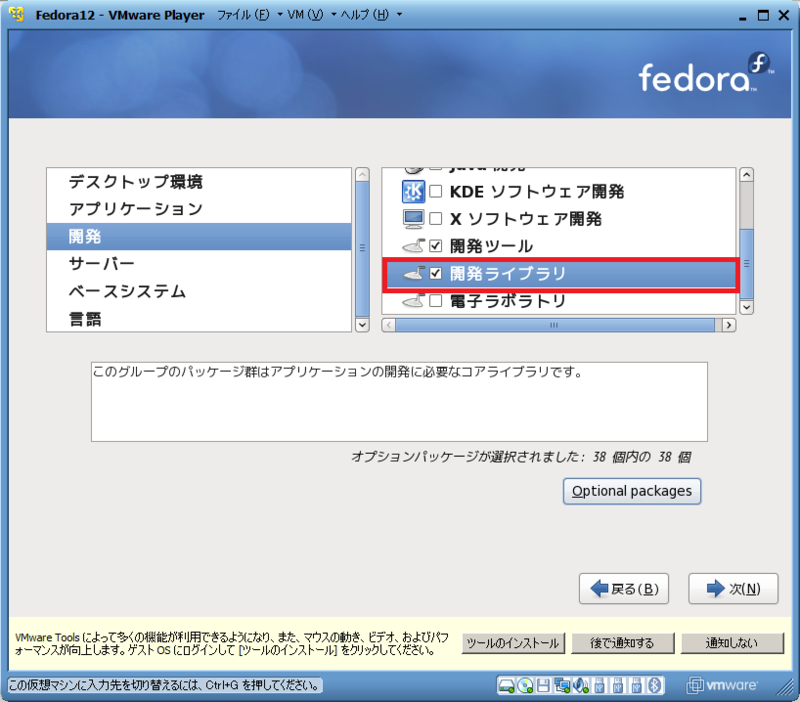The image size is (800, 702).
Task: Click the monitor icon beside X ソフトウェア開発
Action: [x=411, y=217]
